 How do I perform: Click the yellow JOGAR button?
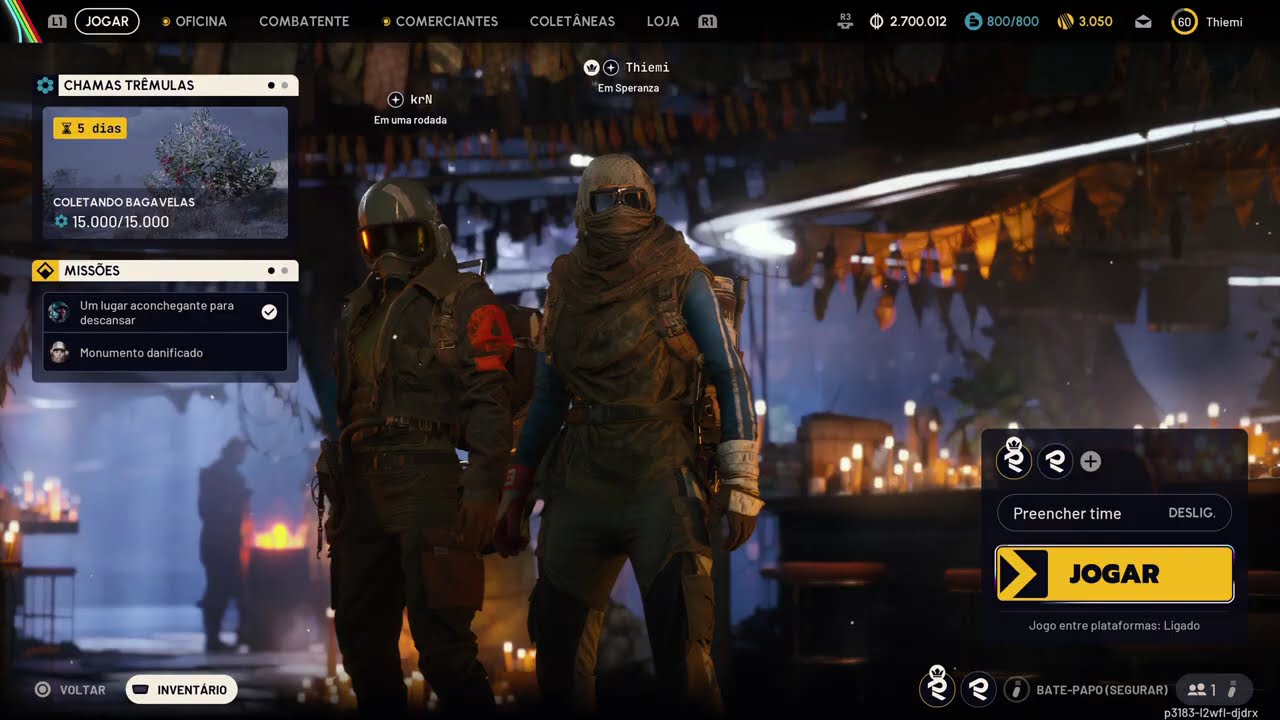click(x=1114, y=574)
